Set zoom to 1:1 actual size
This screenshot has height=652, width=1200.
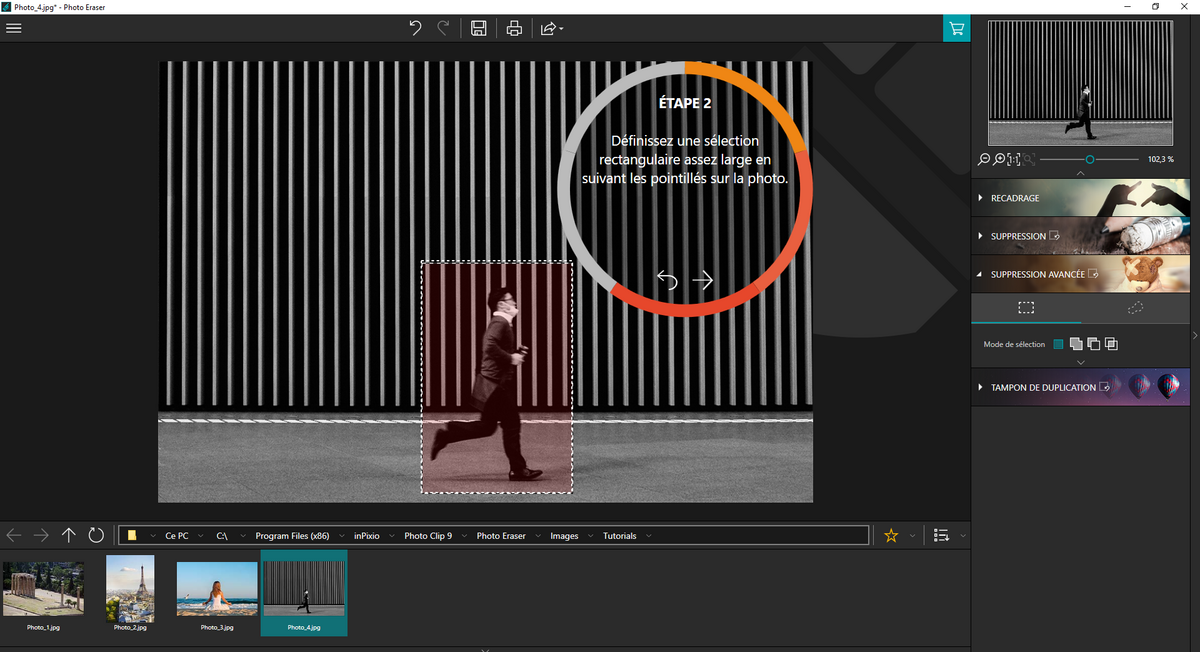coord(1014,159)
